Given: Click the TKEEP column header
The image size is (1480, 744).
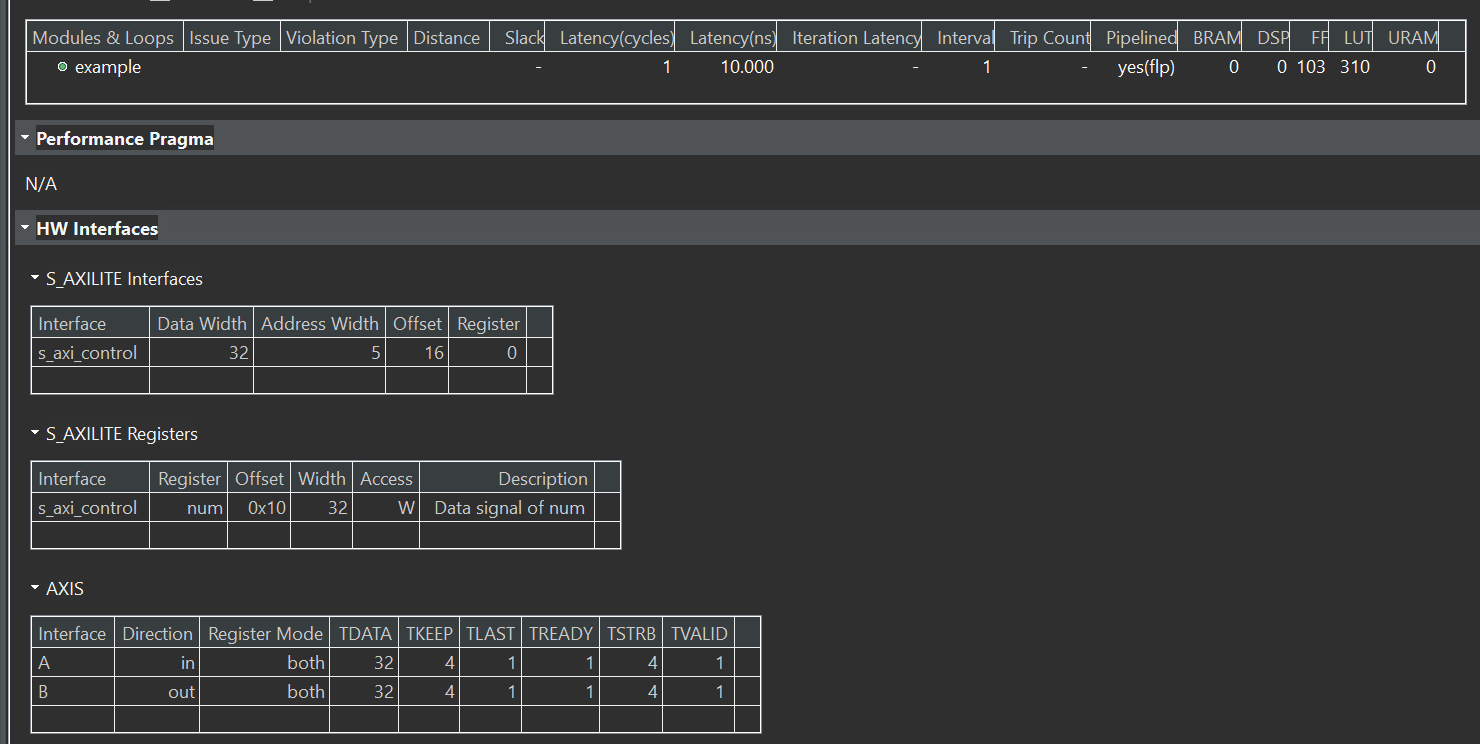Looking at the screenshot, I should coord(430,633).
